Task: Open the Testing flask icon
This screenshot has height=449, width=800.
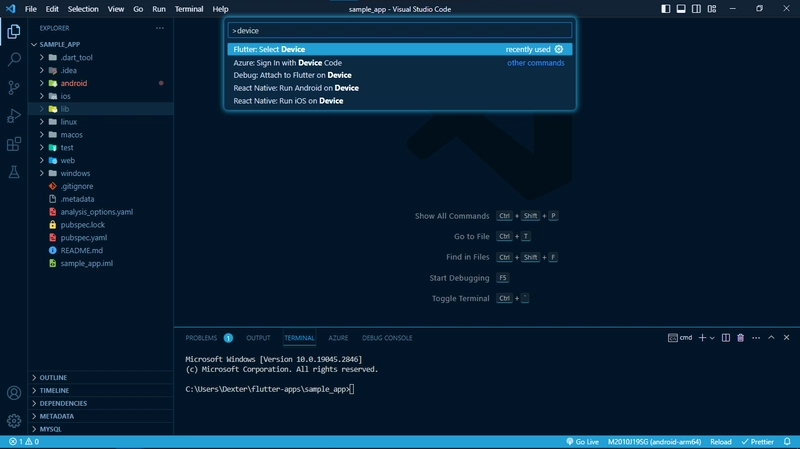Action: [14, 172]
